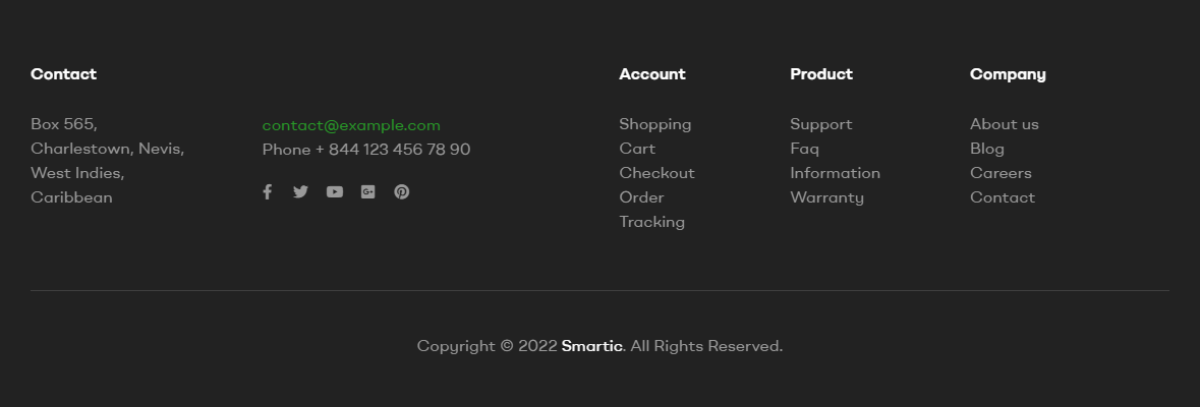Open About us under Company
The height and width of the screenshot is (407, 1200).
pyautogui.click(x=1004, y=124)
